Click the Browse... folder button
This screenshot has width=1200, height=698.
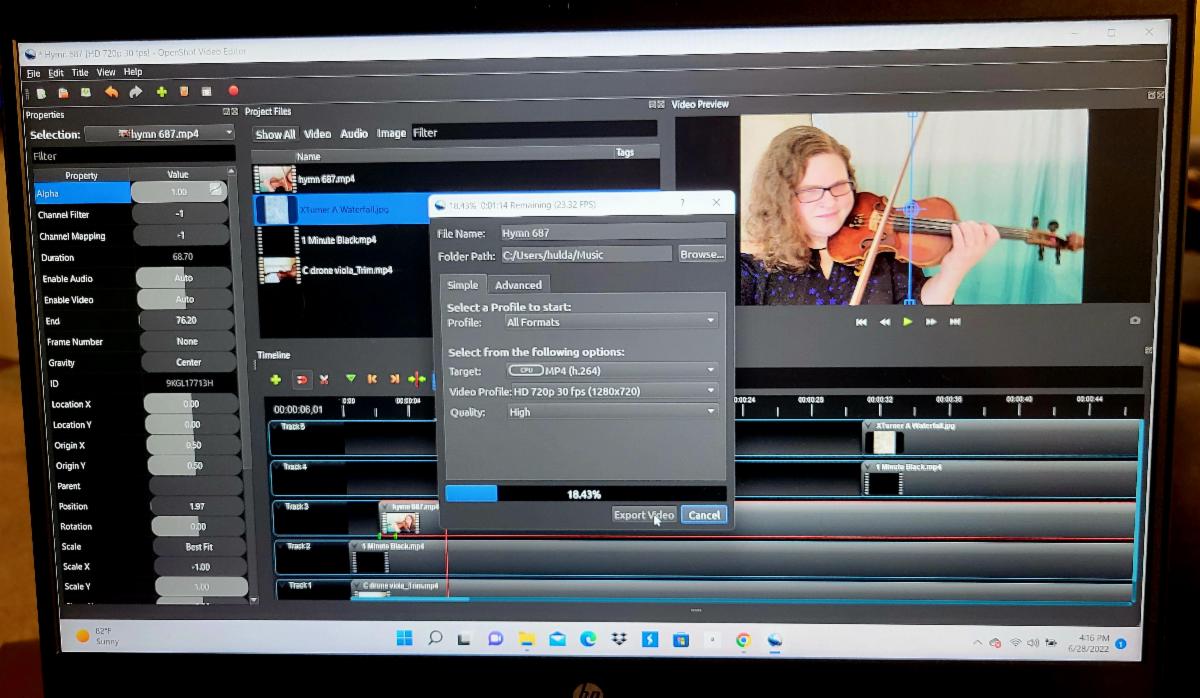point(701,254)
